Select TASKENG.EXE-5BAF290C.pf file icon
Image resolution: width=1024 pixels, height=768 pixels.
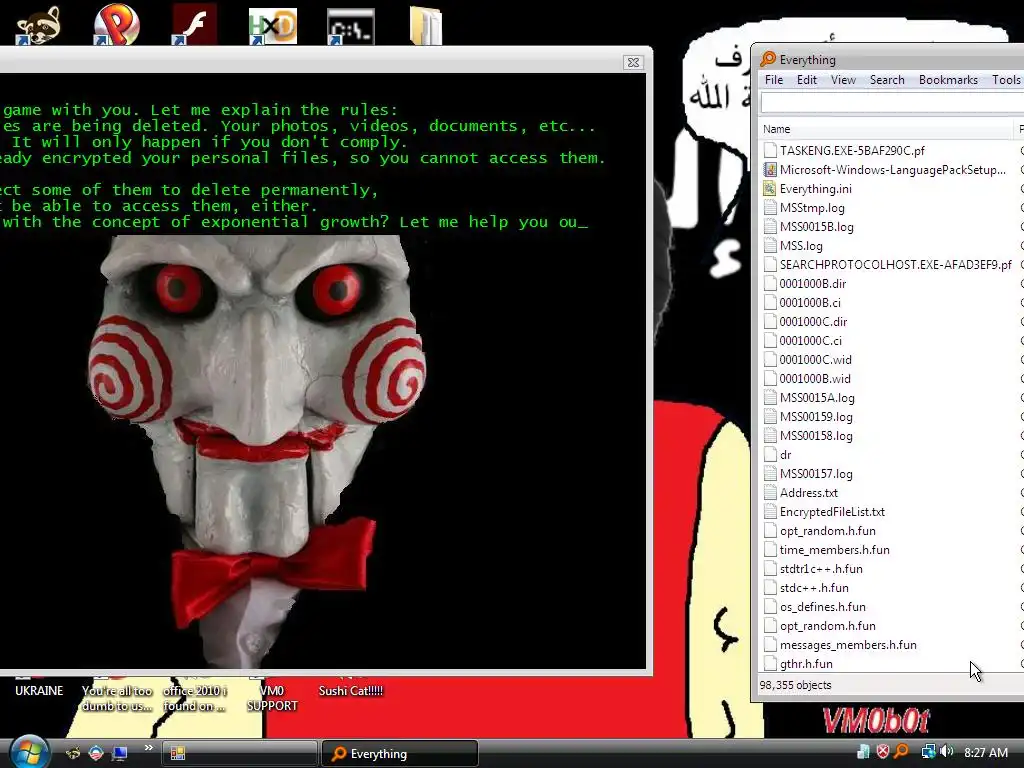click(x=770, y=150)
